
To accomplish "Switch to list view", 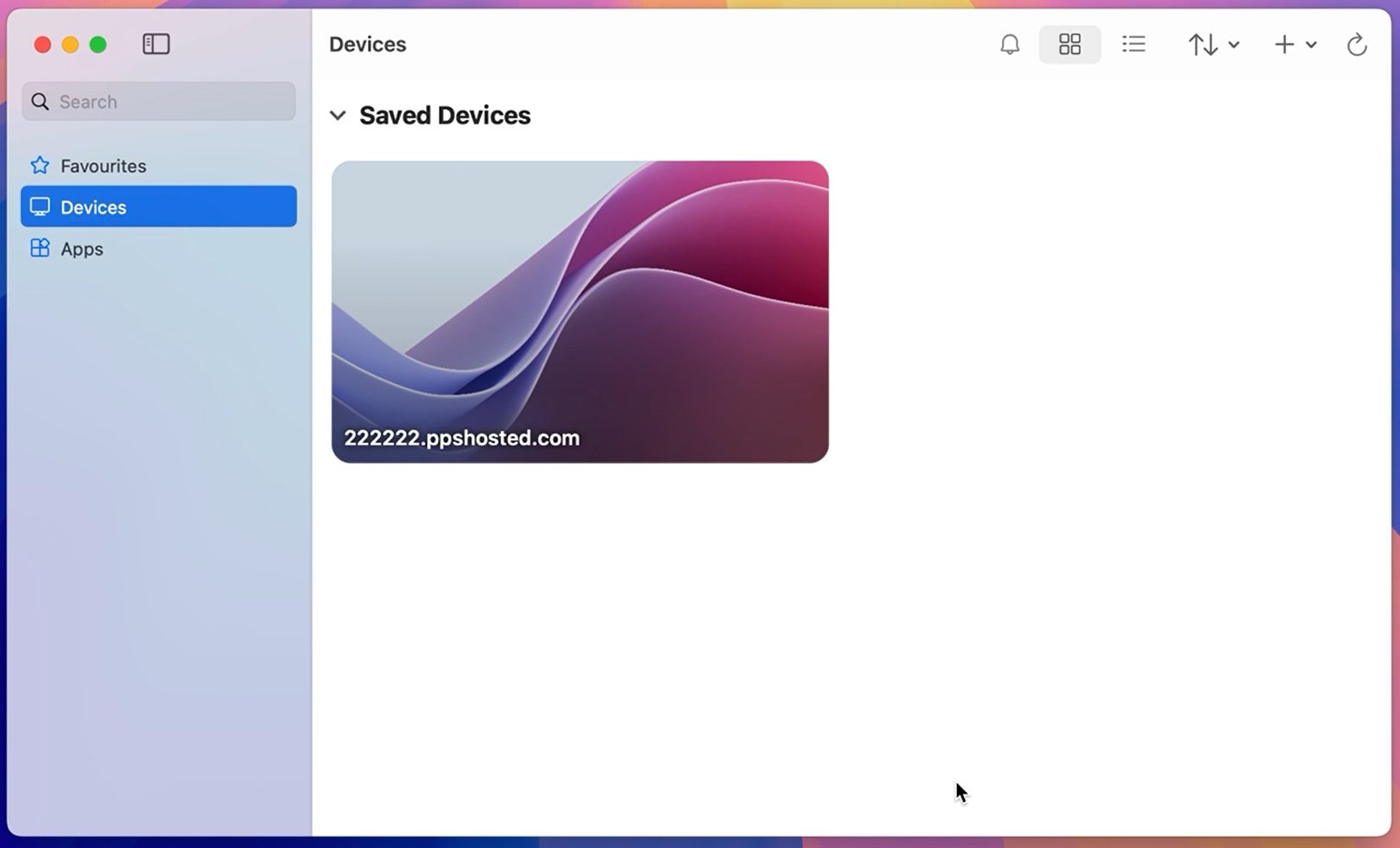I will point(1133,44).
